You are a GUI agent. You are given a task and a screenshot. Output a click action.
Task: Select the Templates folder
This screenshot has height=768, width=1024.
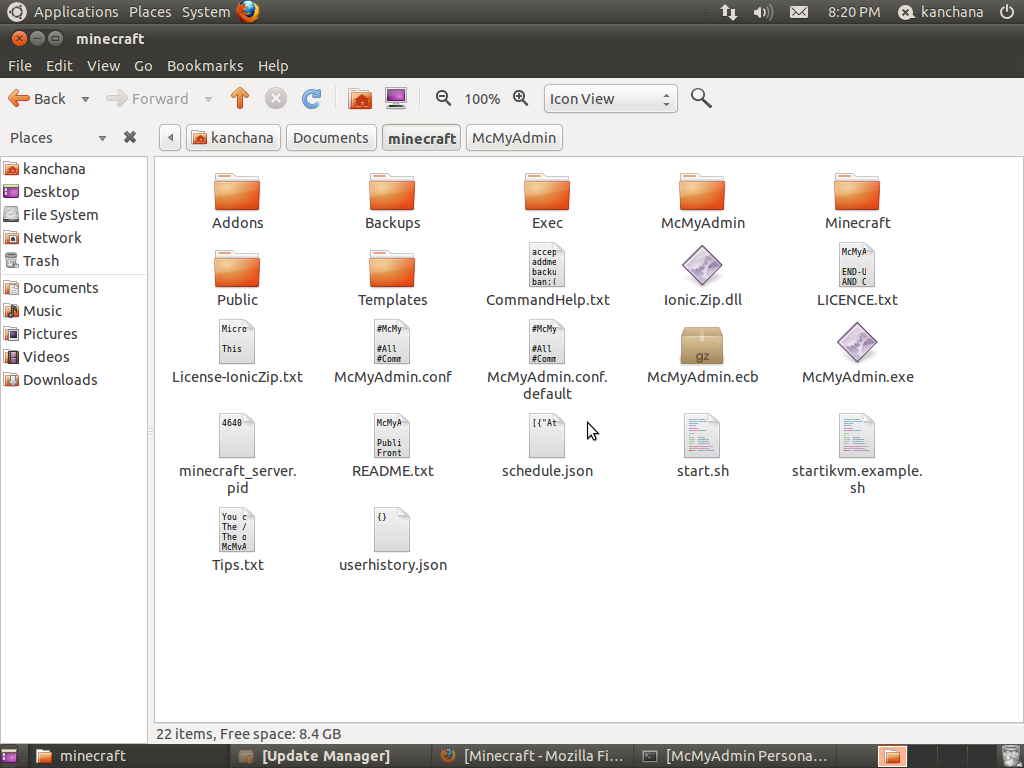tap(392, 279)
